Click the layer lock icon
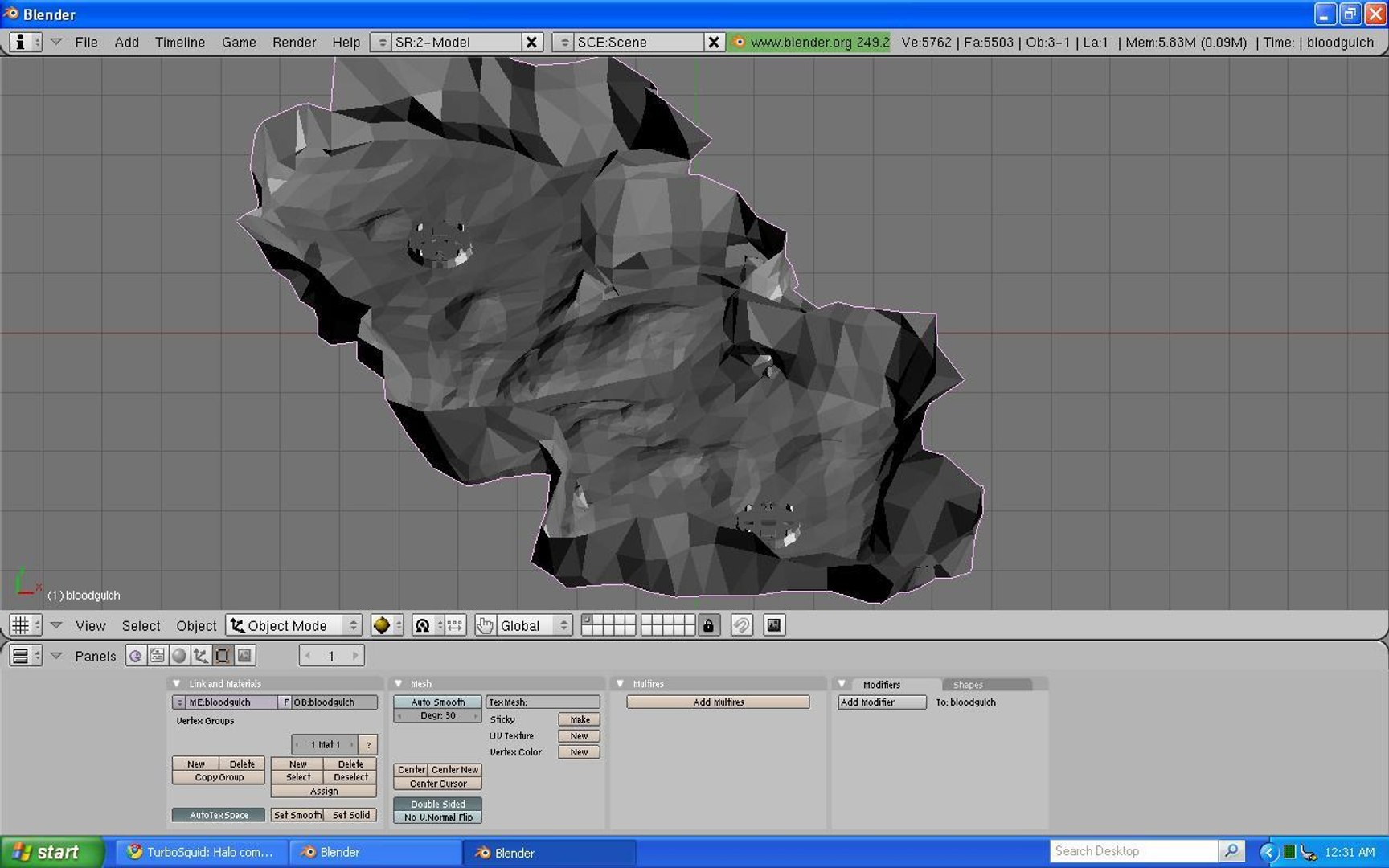Image resolution: width=1389 pixels, height=868 pixels. [x=708, y=625]
